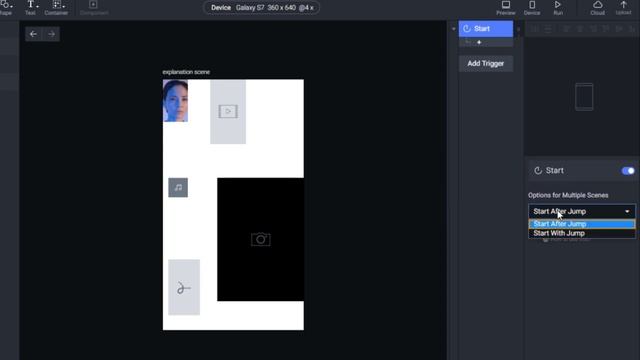Go forward with the right arrow button
Viewport: 640px width, 360px height.
51,34
